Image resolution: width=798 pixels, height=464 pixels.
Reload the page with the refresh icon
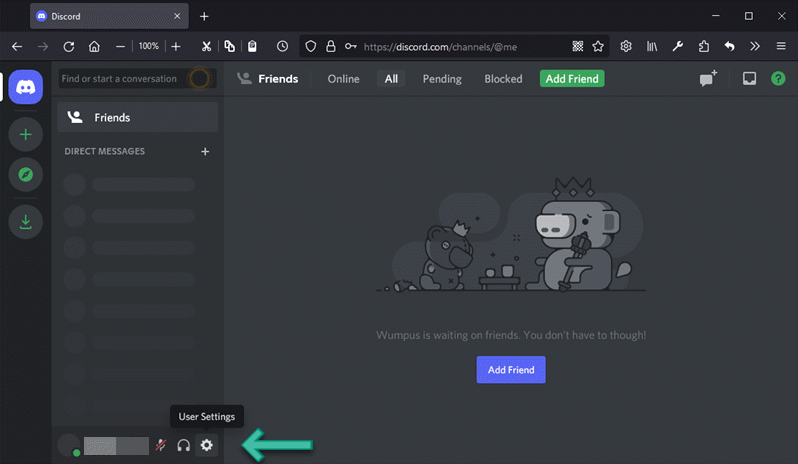coord(69,47)
